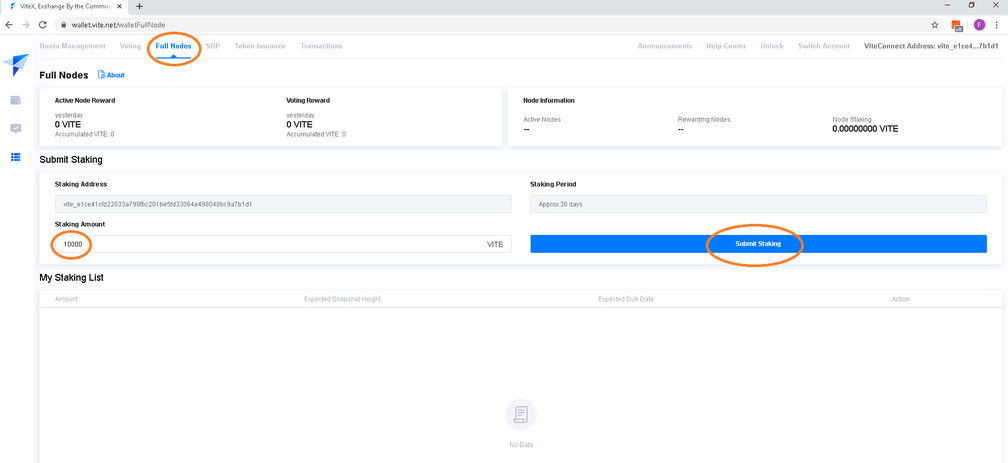Click the padlock site info icon

(63, 24)
